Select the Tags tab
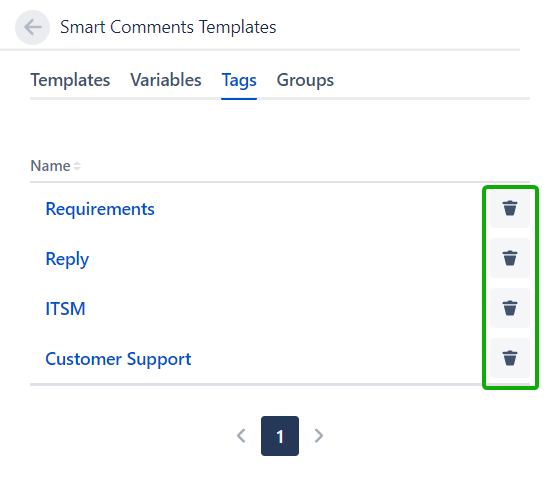The width and height of the screenshot is (553, 480). click(x=239, y=81)
